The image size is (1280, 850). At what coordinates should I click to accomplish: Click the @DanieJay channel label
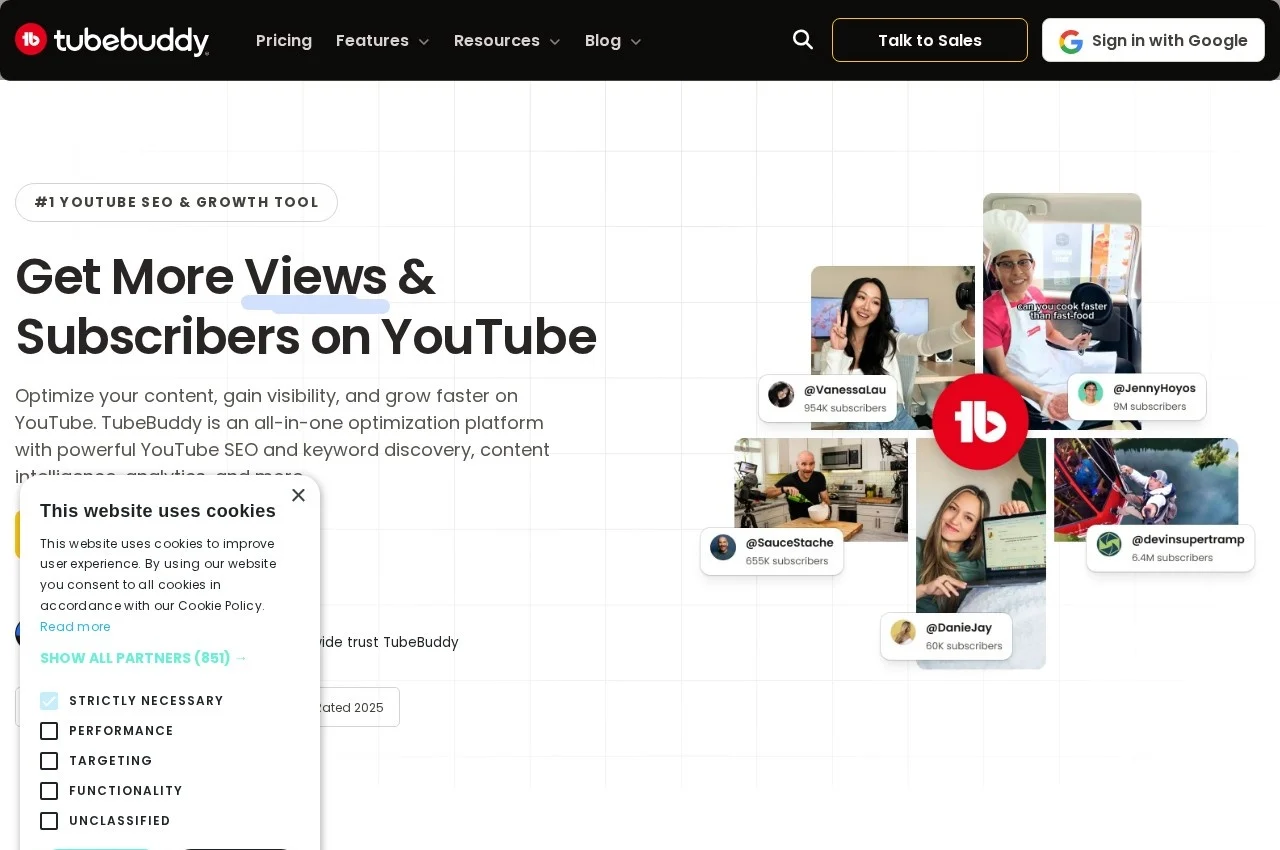coord(959,628)
